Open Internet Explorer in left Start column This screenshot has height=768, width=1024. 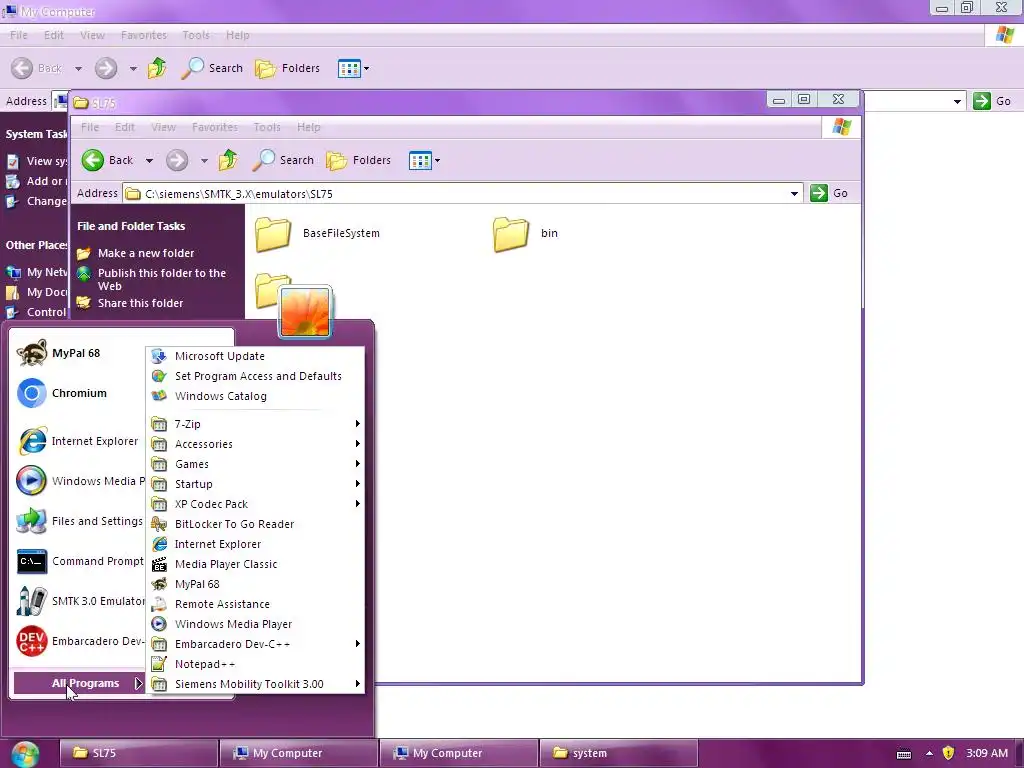pyautogui.click(x=77, y=441)
